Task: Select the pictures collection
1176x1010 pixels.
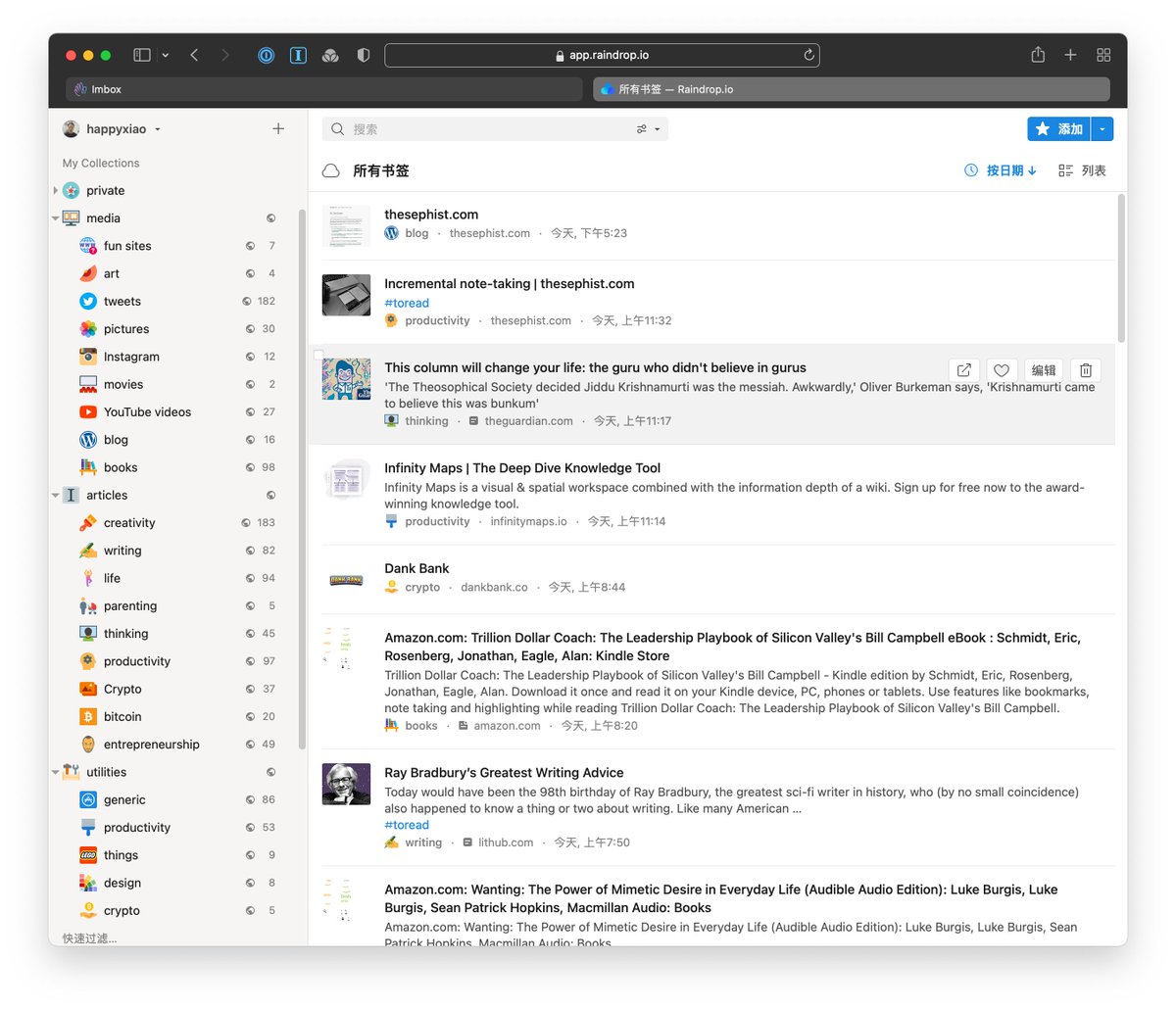Action: pyautogui.click(x=178, y=329)
